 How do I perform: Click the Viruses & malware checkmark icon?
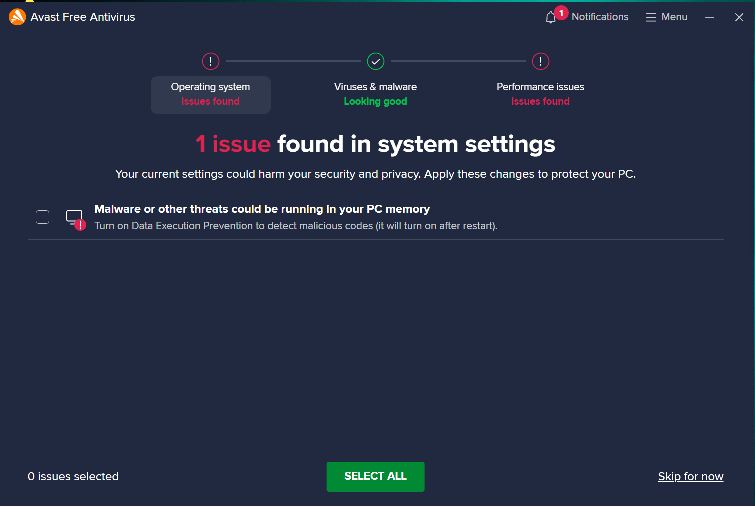pos(375,62)
